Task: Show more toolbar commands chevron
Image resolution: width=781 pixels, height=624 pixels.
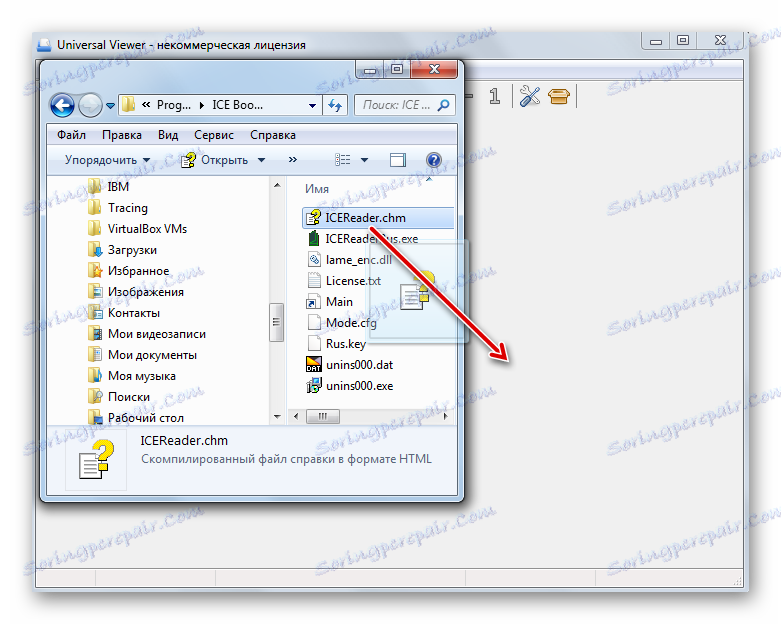Action: pos(292,159)
